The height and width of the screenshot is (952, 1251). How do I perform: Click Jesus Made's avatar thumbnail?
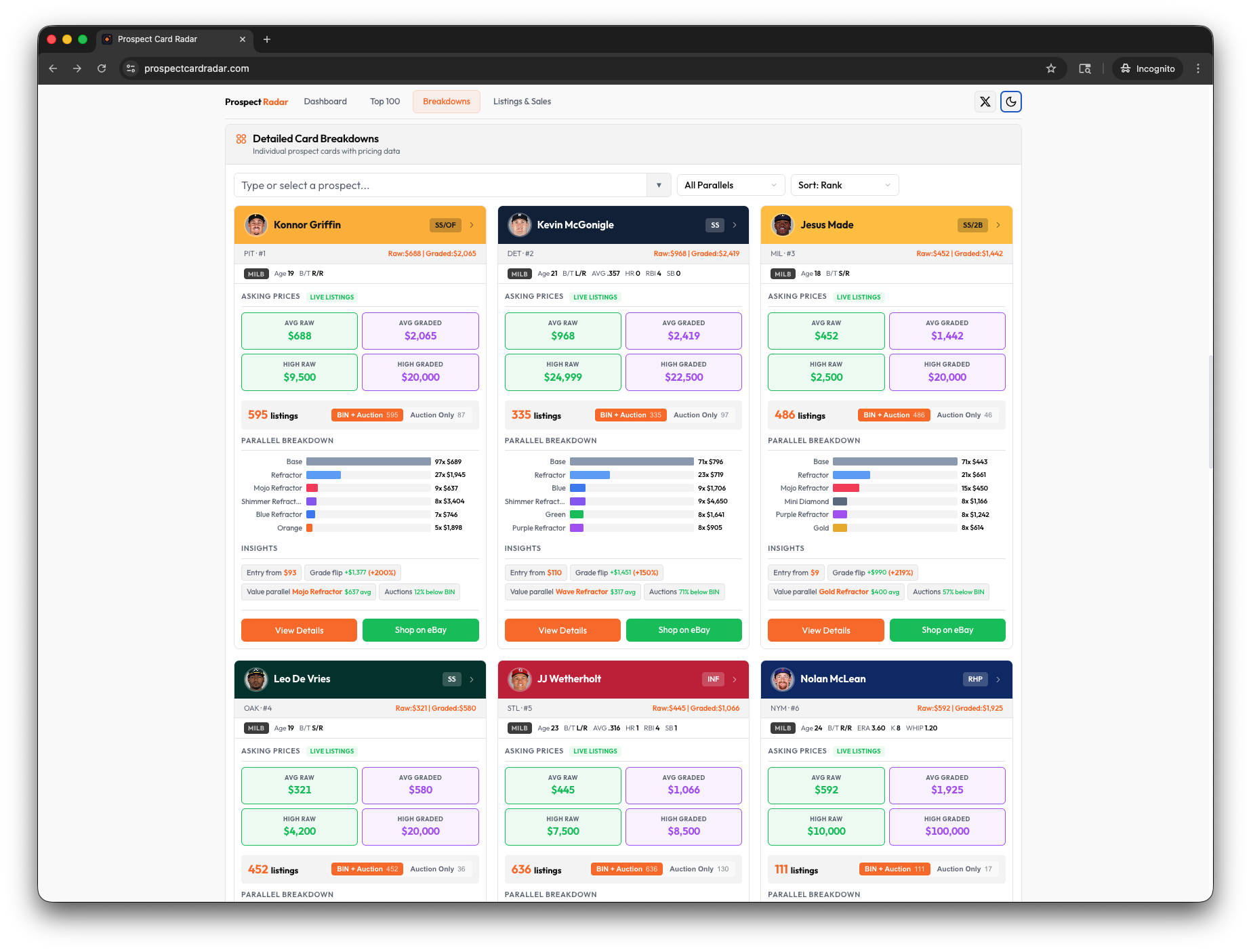click(783, 225)
